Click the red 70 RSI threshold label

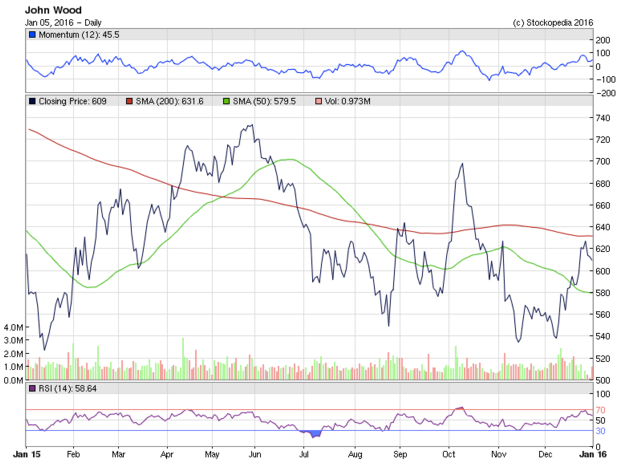pyautogui.click(x=600, y=410)
